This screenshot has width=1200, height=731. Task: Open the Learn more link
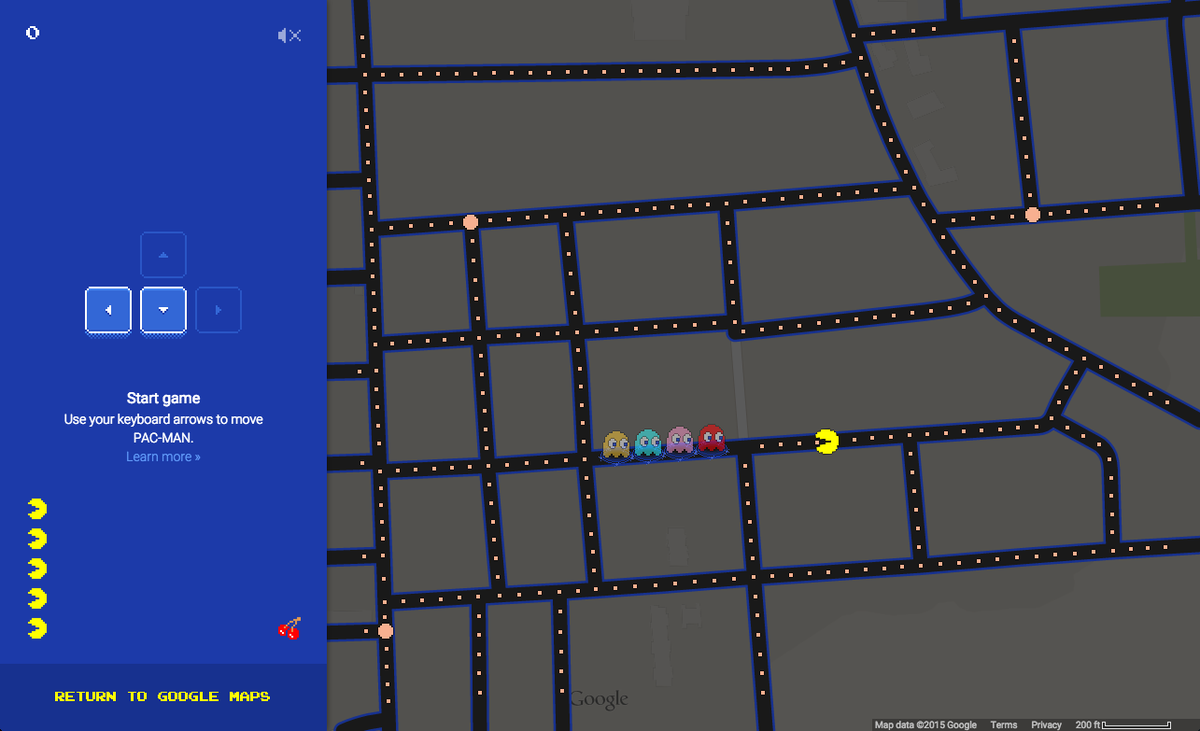point(163,457)
